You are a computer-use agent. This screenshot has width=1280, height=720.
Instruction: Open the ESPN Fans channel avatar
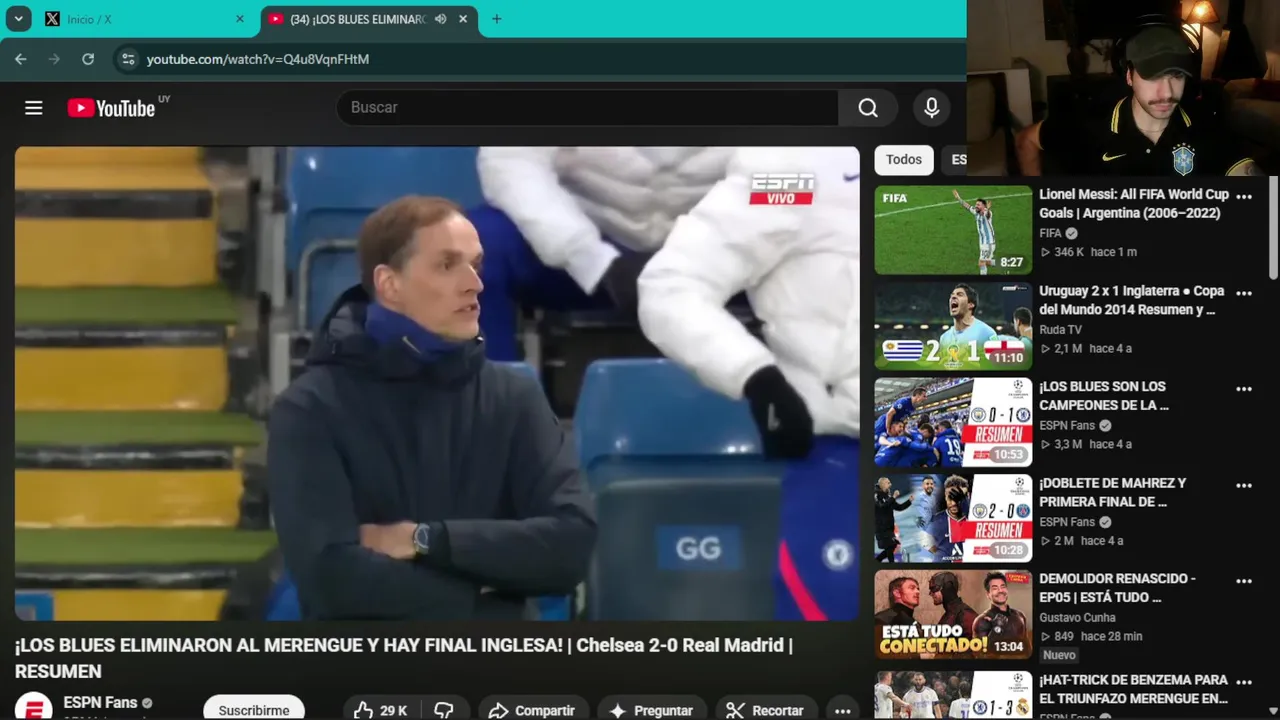[33, 707]
